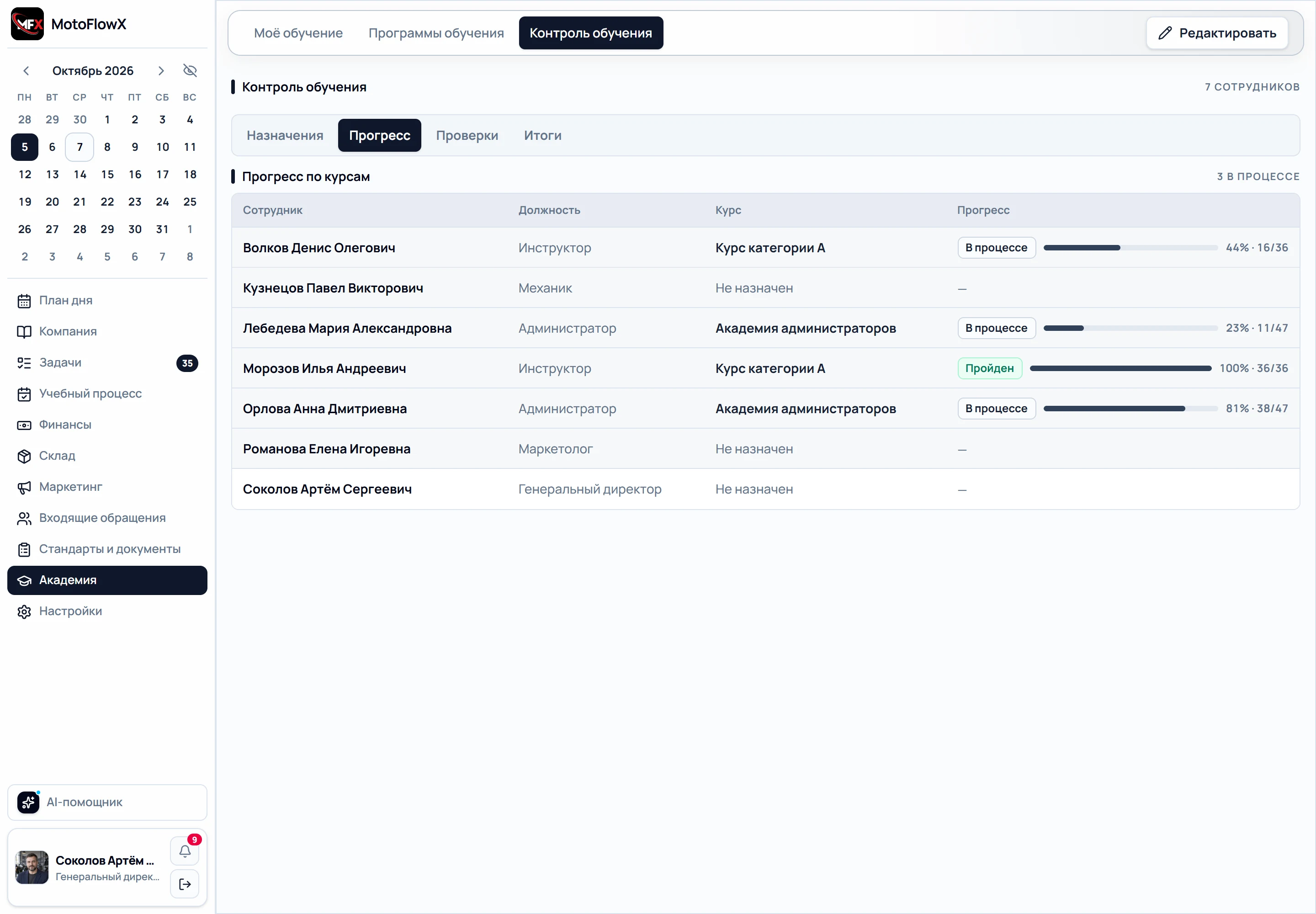Select October 7 in the calendar
The width and height of the screenshot is (1316, 914).
point(80,147)
